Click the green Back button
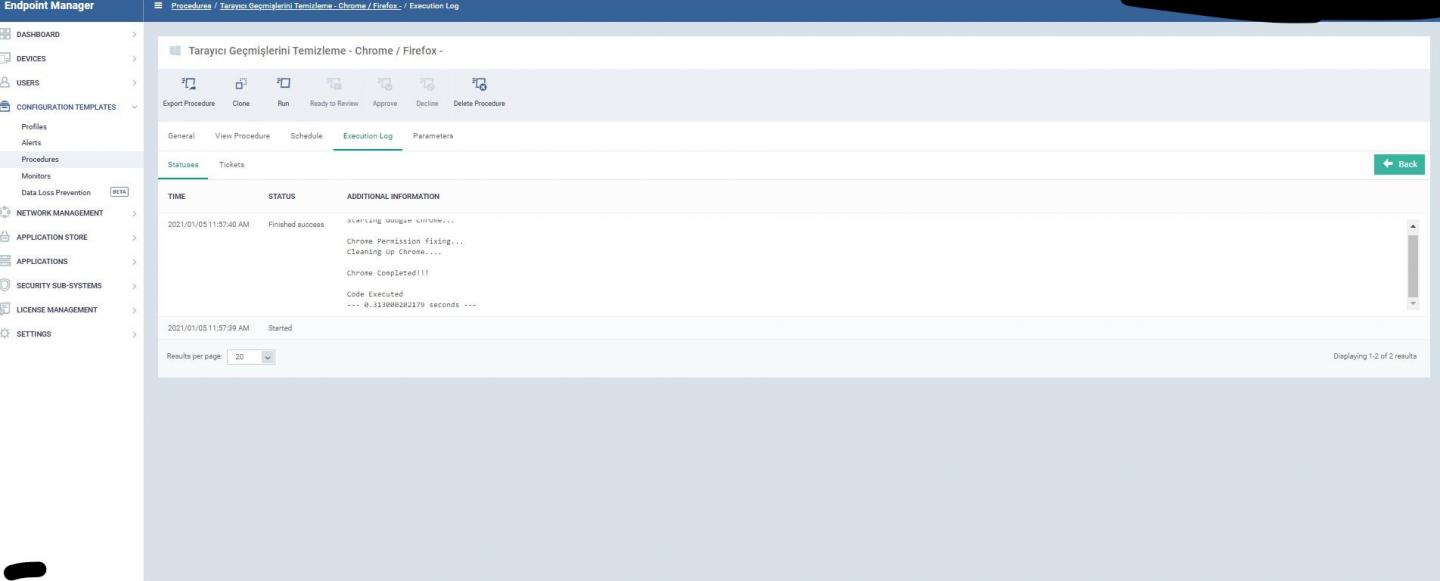The width and height of the screenshot is (1440, 581). 1399,164
